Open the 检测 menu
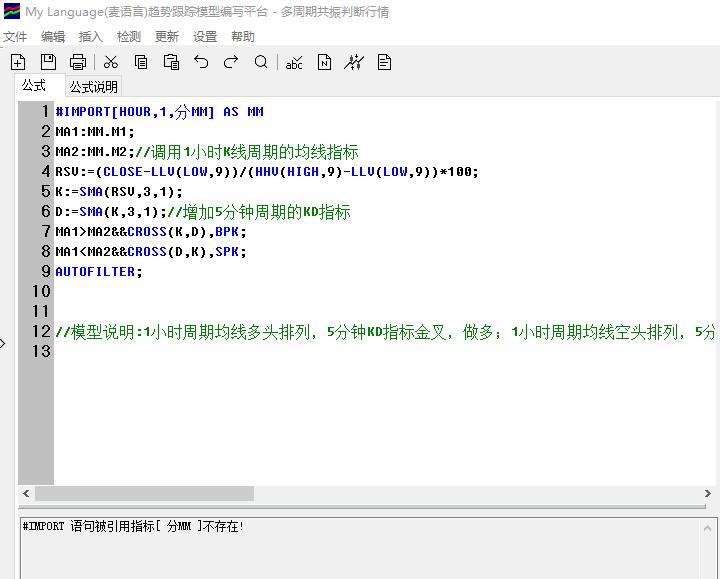Image resolution: width=720 pixels, height=579 pixels. pos(129,36)
